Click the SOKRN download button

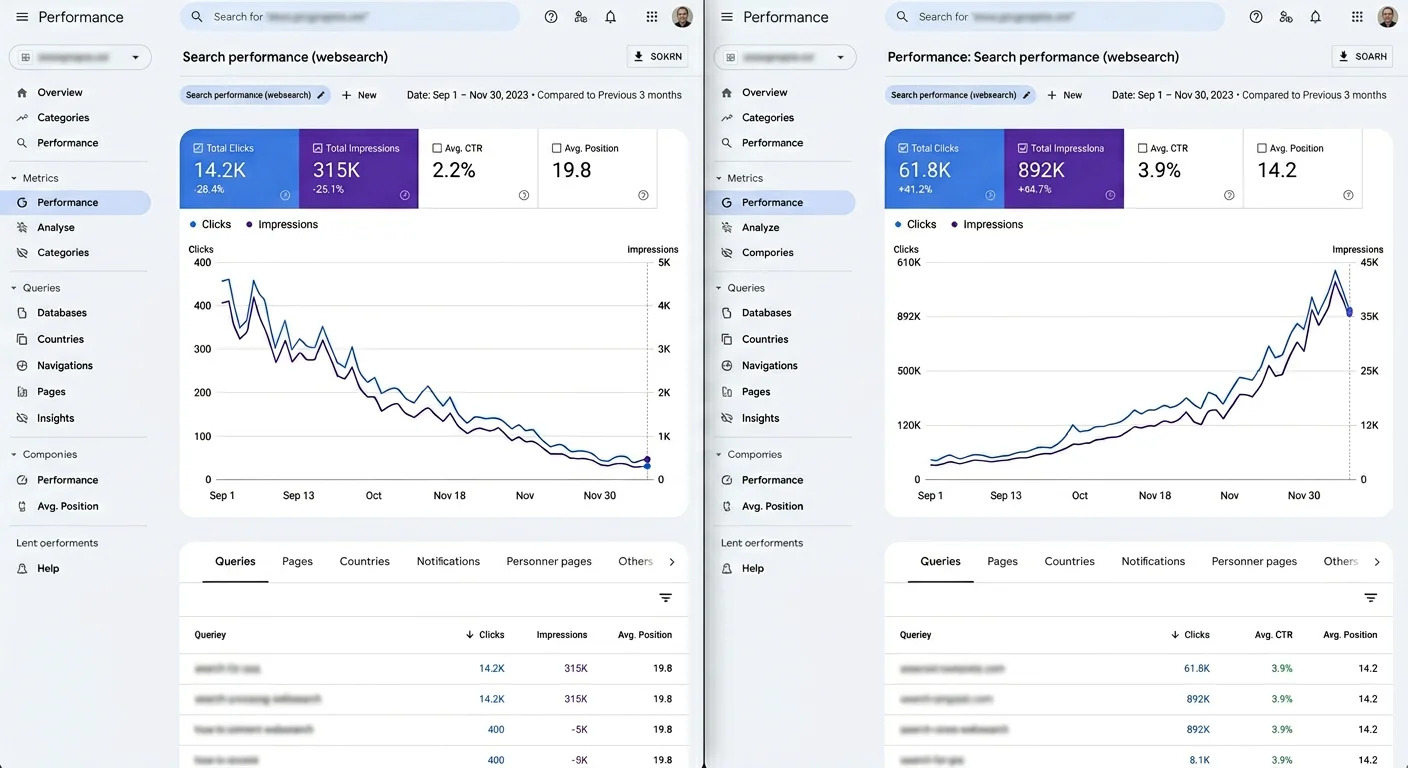click(657, 56)
